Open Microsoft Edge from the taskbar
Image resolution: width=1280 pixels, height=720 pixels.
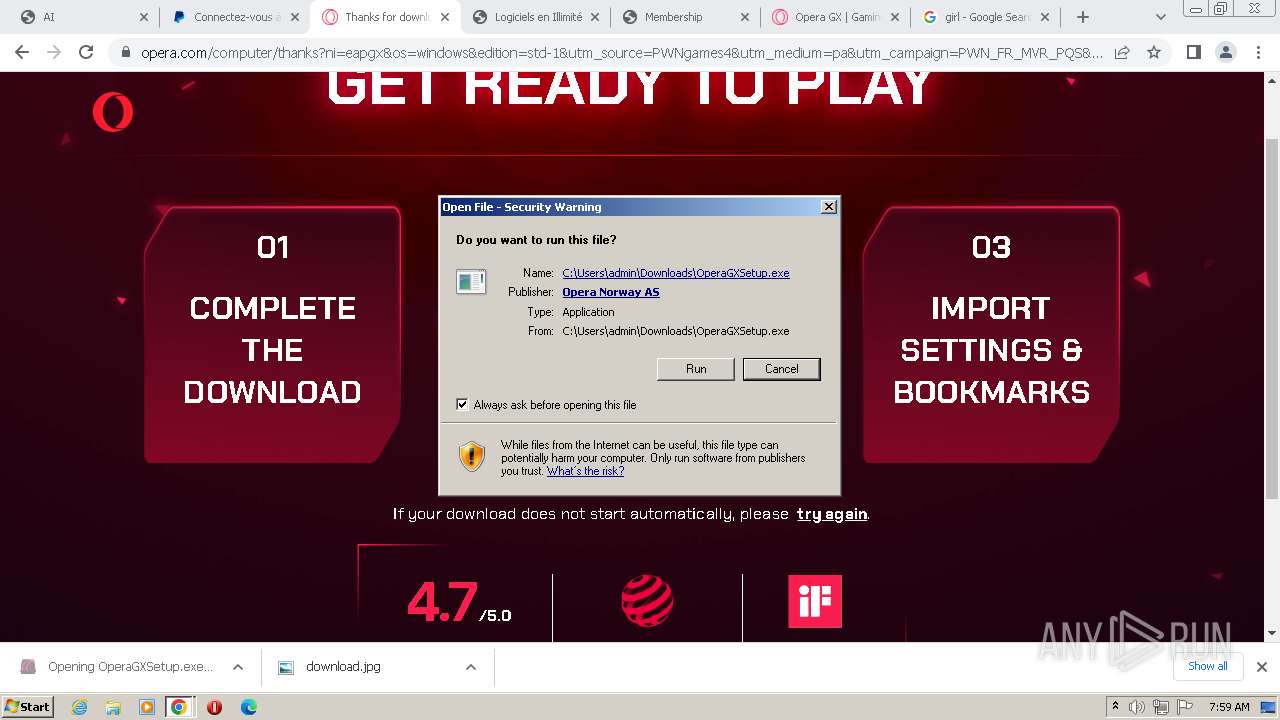tap(249, 707)
